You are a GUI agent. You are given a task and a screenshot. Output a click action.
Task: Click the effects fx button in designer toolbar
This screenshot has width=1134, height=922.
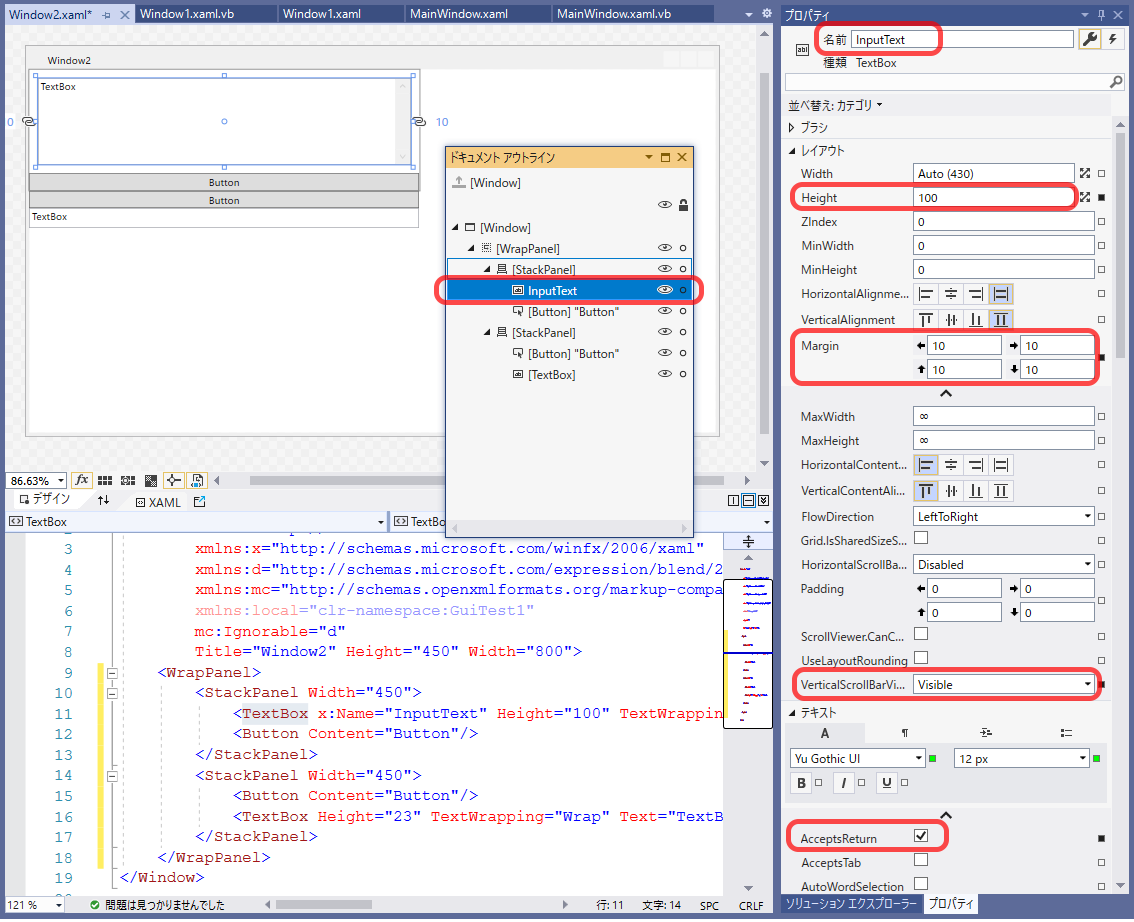coord(82,480)
